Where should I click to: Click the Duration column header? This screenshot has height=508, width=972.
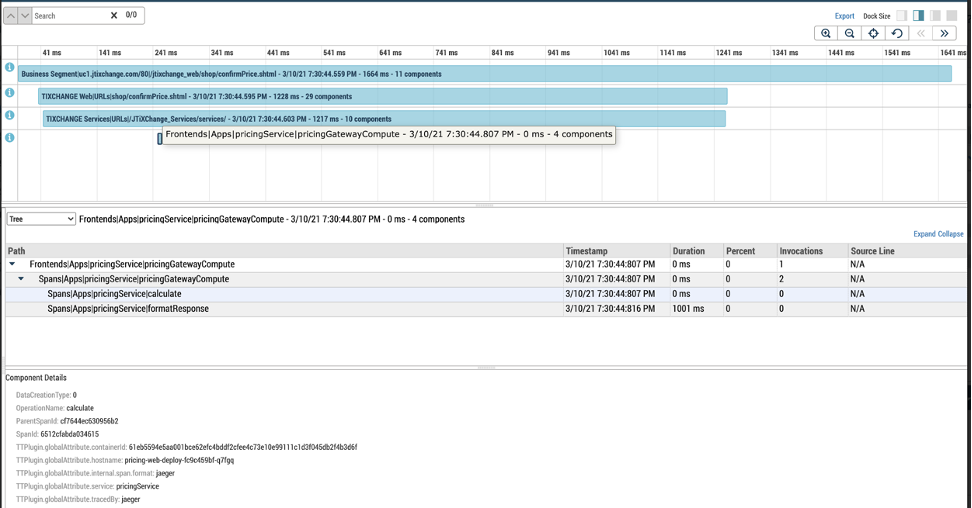coord(688,251)
